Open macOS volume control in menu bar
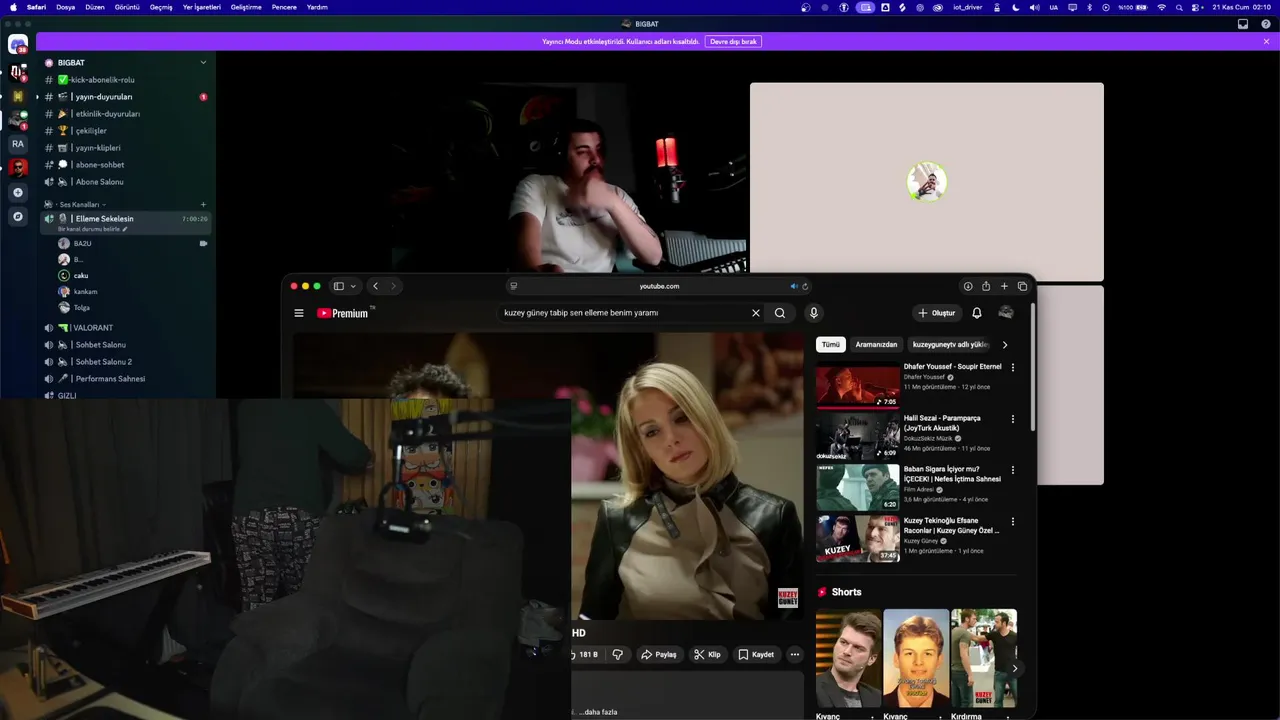The image size is (1280, 720). 1034,7
